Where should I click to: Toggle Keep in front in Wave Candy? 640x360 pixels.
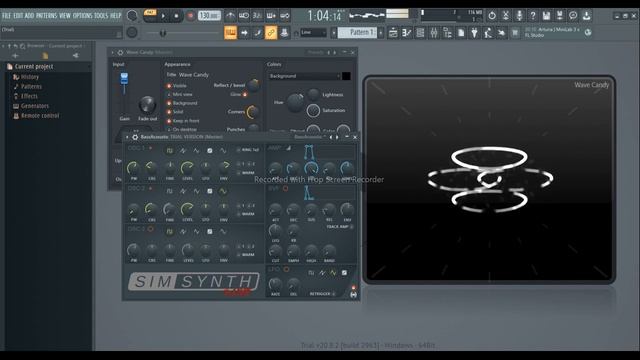169,121
